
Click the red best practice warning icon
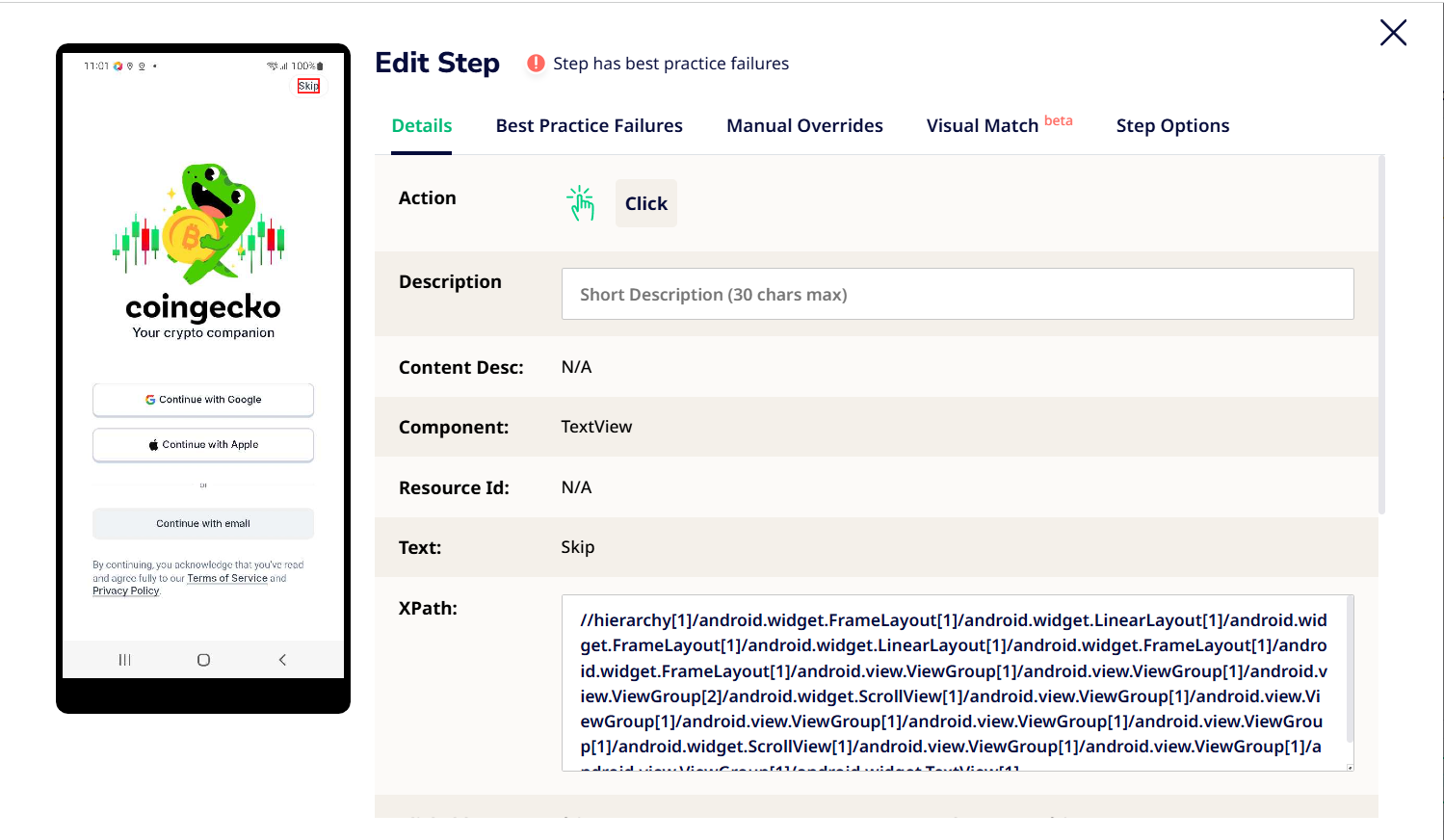tap(536, 64)
